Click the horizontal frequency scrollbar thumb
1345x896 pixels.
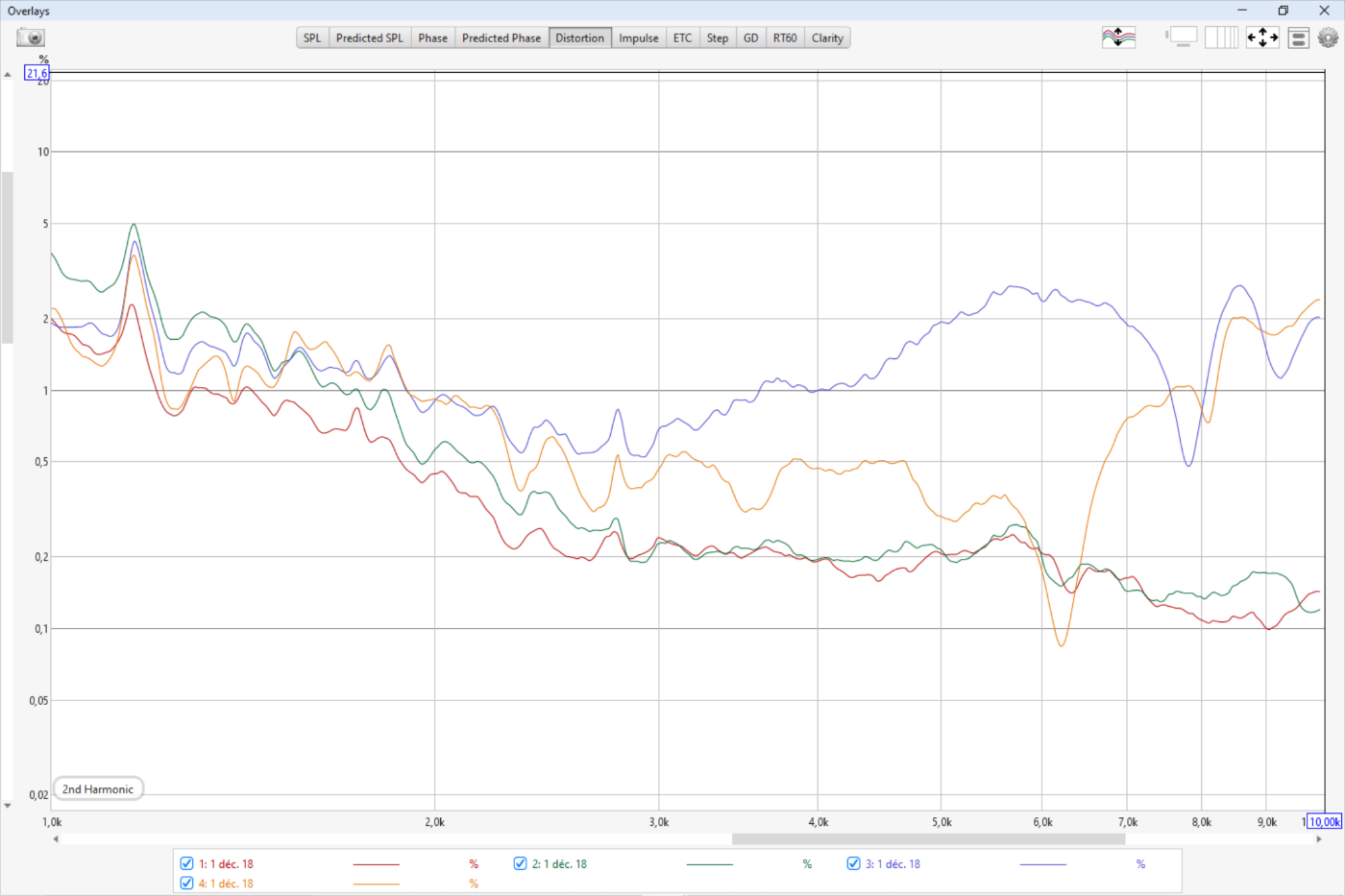(928, 838)
